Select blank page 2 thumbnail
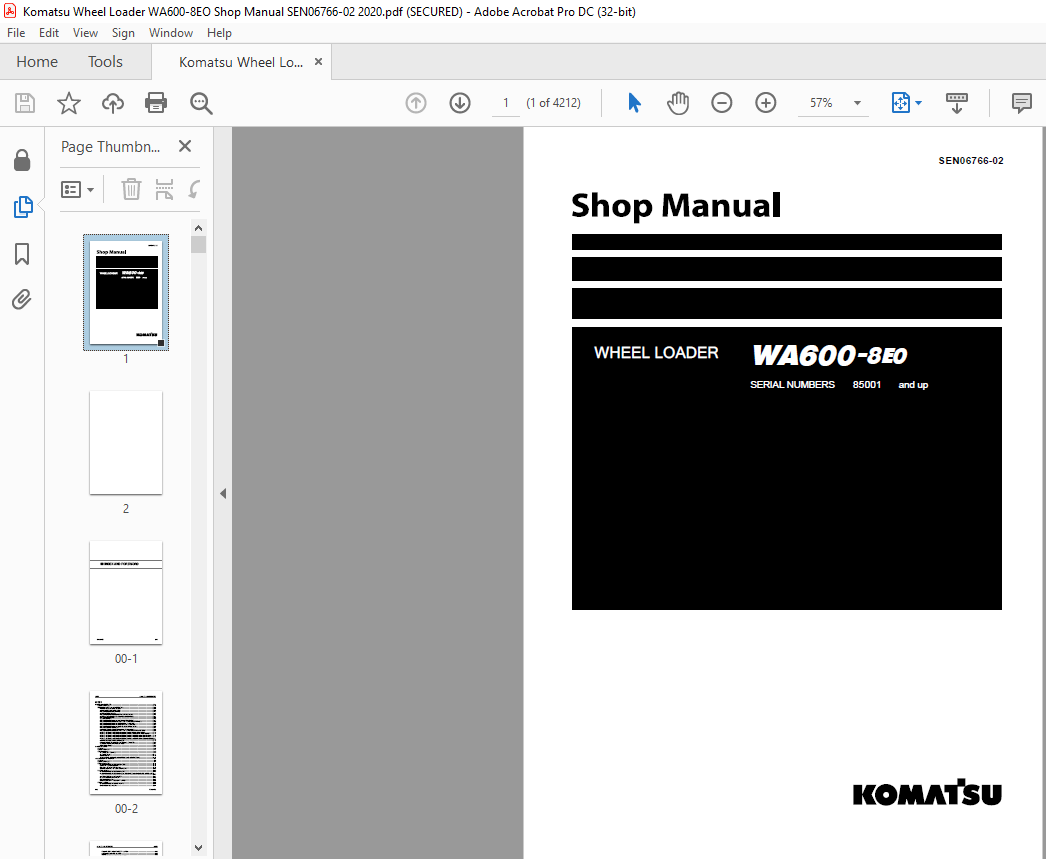Viewport: 1046px width, 859px height. coord(126,443)
